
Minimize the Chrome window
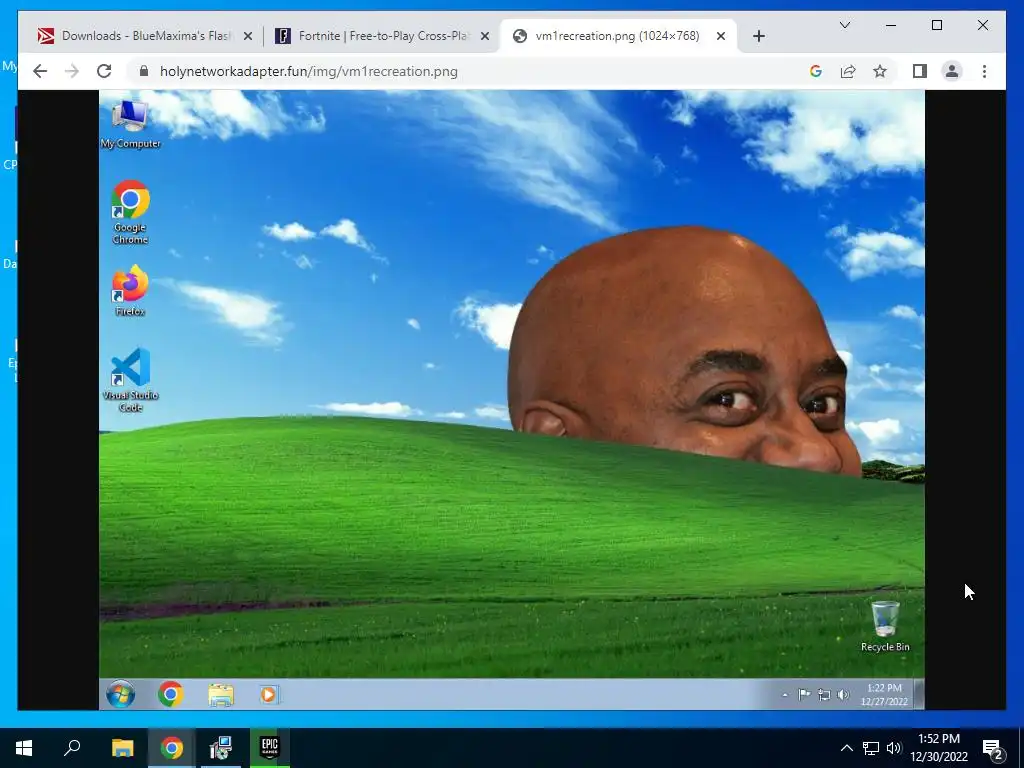tap(891, 25)
